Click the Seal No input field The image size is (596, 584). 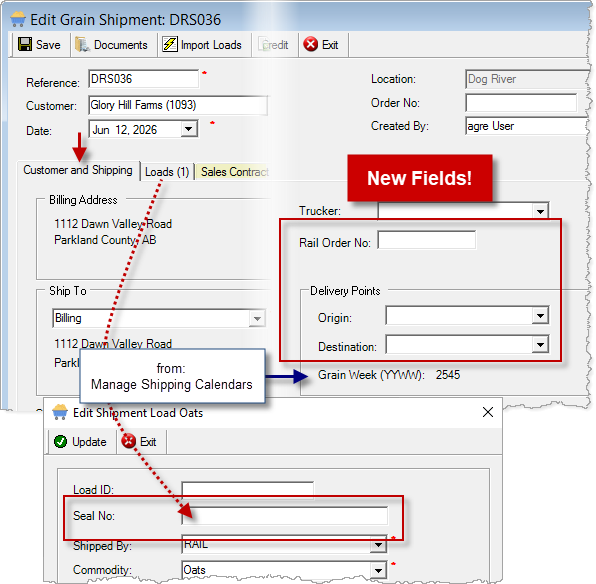click(x=285, y=516)
